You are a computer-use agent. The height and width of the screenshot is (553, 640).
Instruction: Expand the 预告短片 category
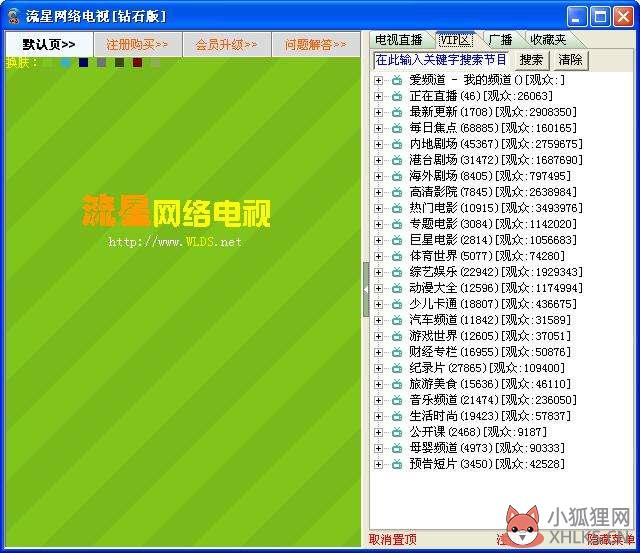pos(378,464)
